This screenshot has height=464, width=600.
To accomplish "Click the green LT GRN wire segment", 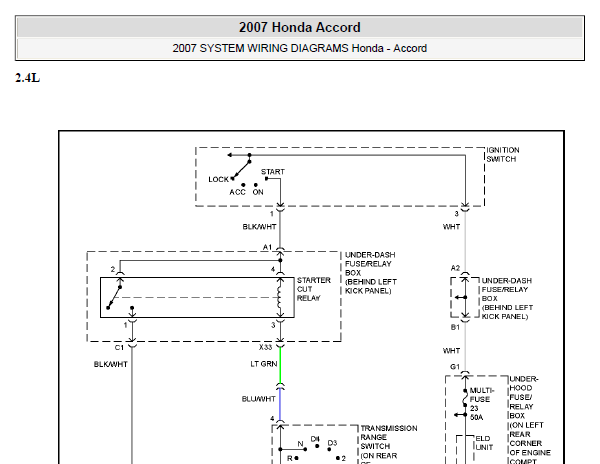I will (x=280, y=365).
